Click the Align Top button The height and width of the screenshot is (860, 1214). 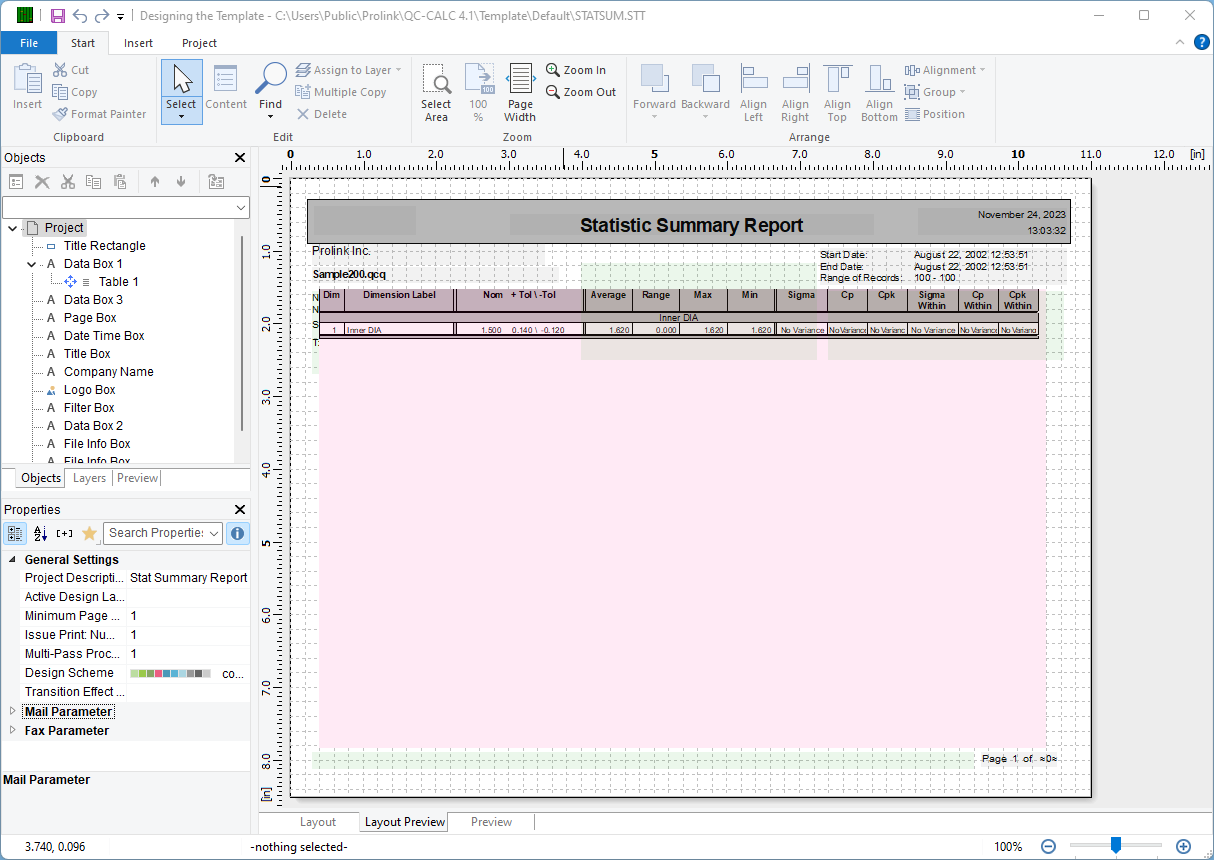838,92
